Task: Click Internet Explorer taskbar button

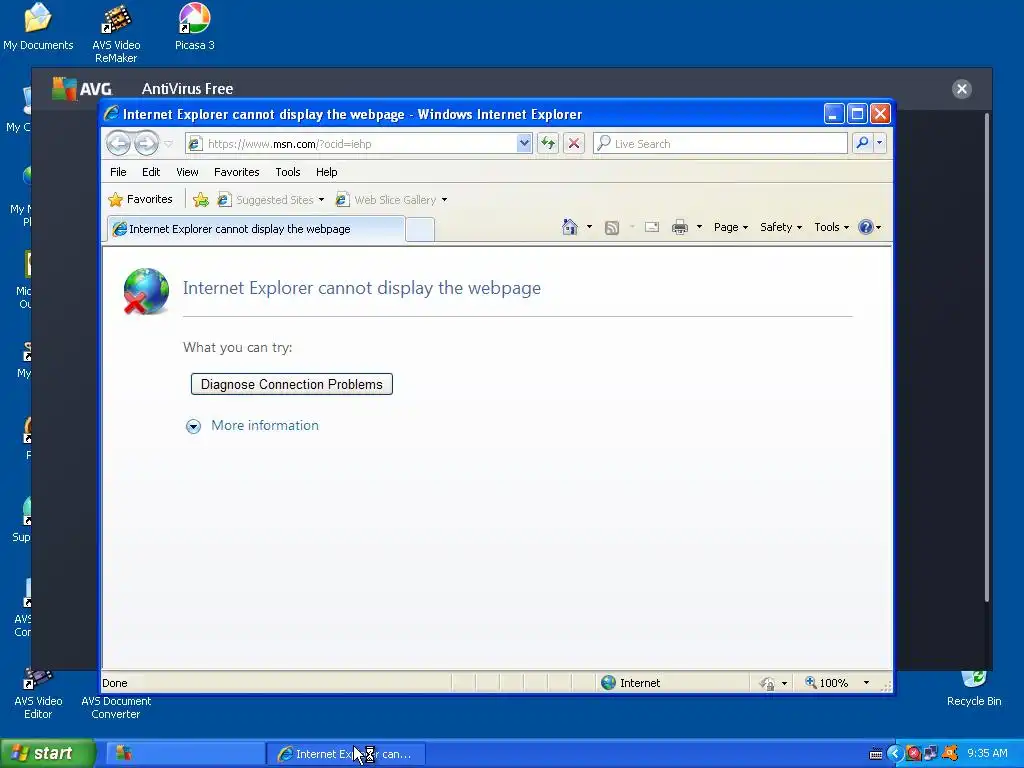Action: [x=346, y=754]
